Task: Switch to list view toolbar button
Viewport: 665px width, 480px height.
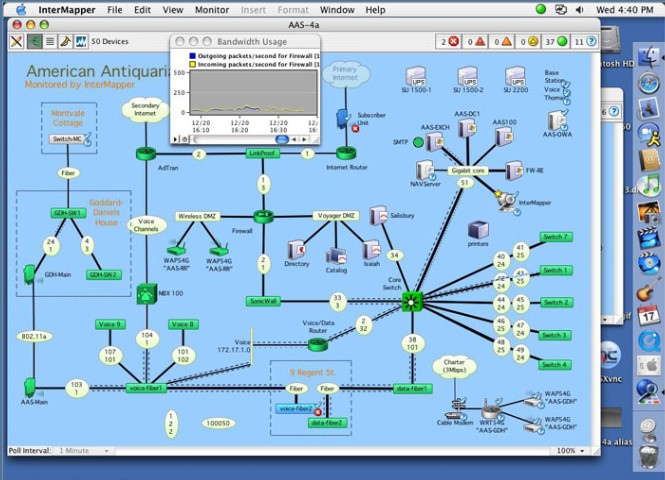Action: [x=50, y=42]
